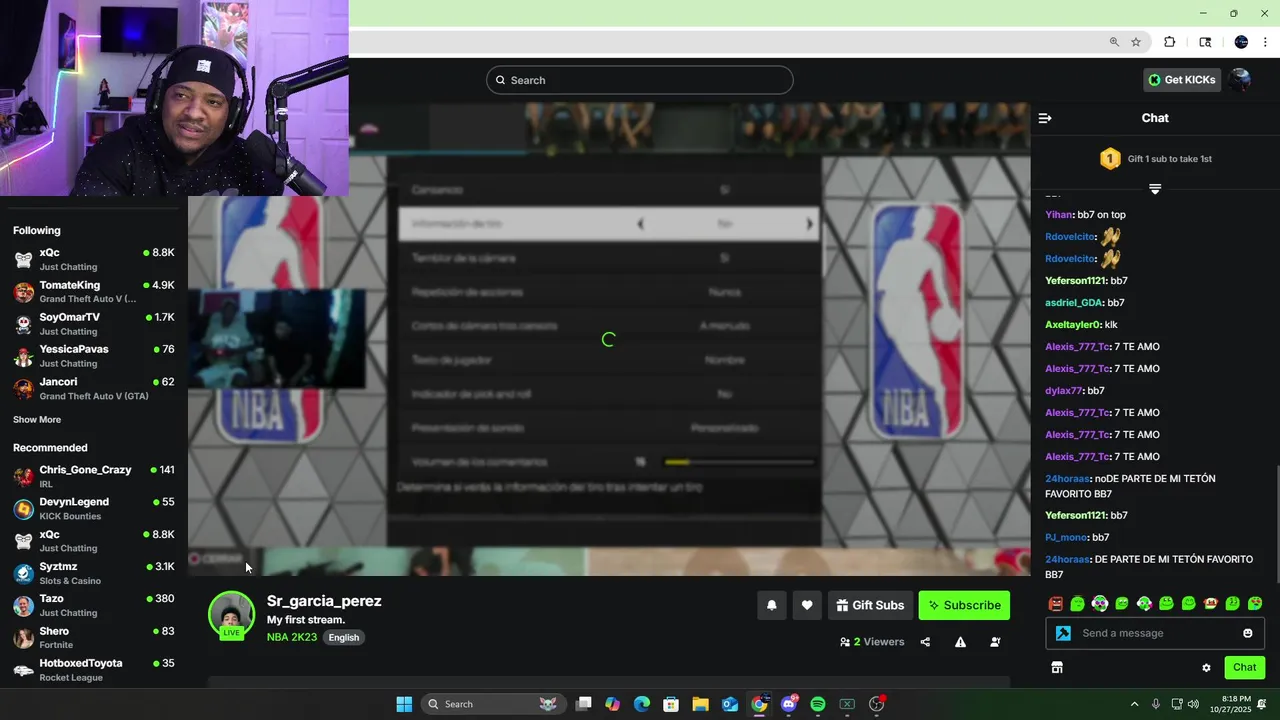Open HotboxedToyota Rocket League channel

coord(94,669)
